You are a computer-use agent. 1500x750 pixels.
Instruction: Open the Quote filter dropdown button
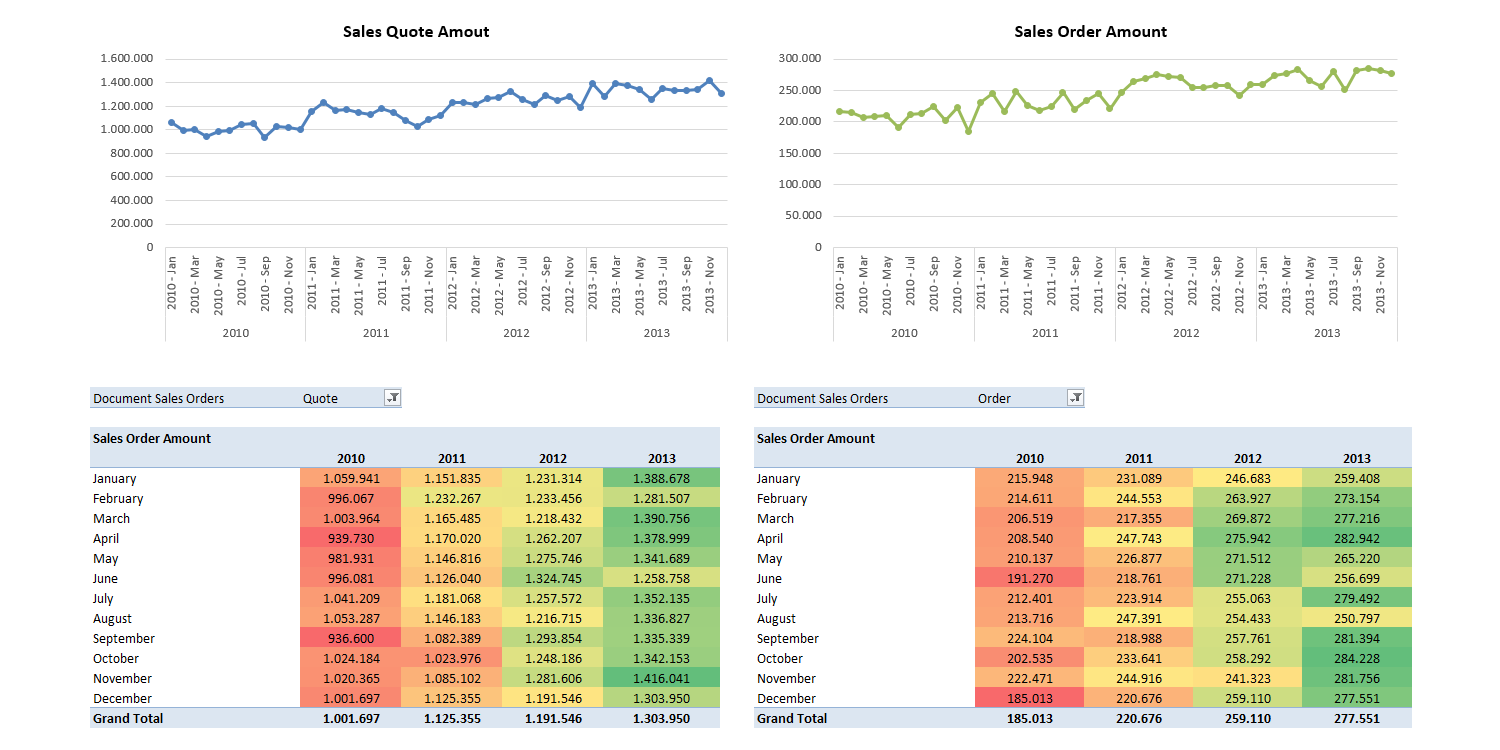(x=392, y=398)
